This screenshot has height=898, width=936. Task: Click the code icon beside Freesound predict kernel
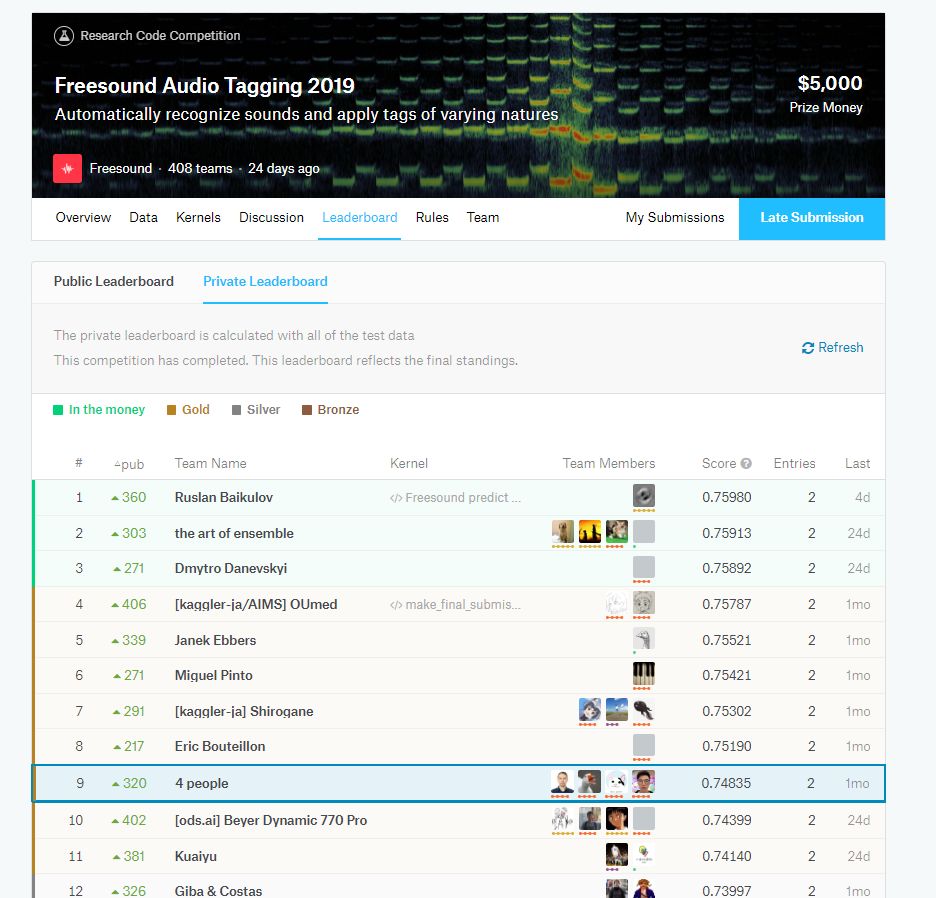tap(396, 498)
